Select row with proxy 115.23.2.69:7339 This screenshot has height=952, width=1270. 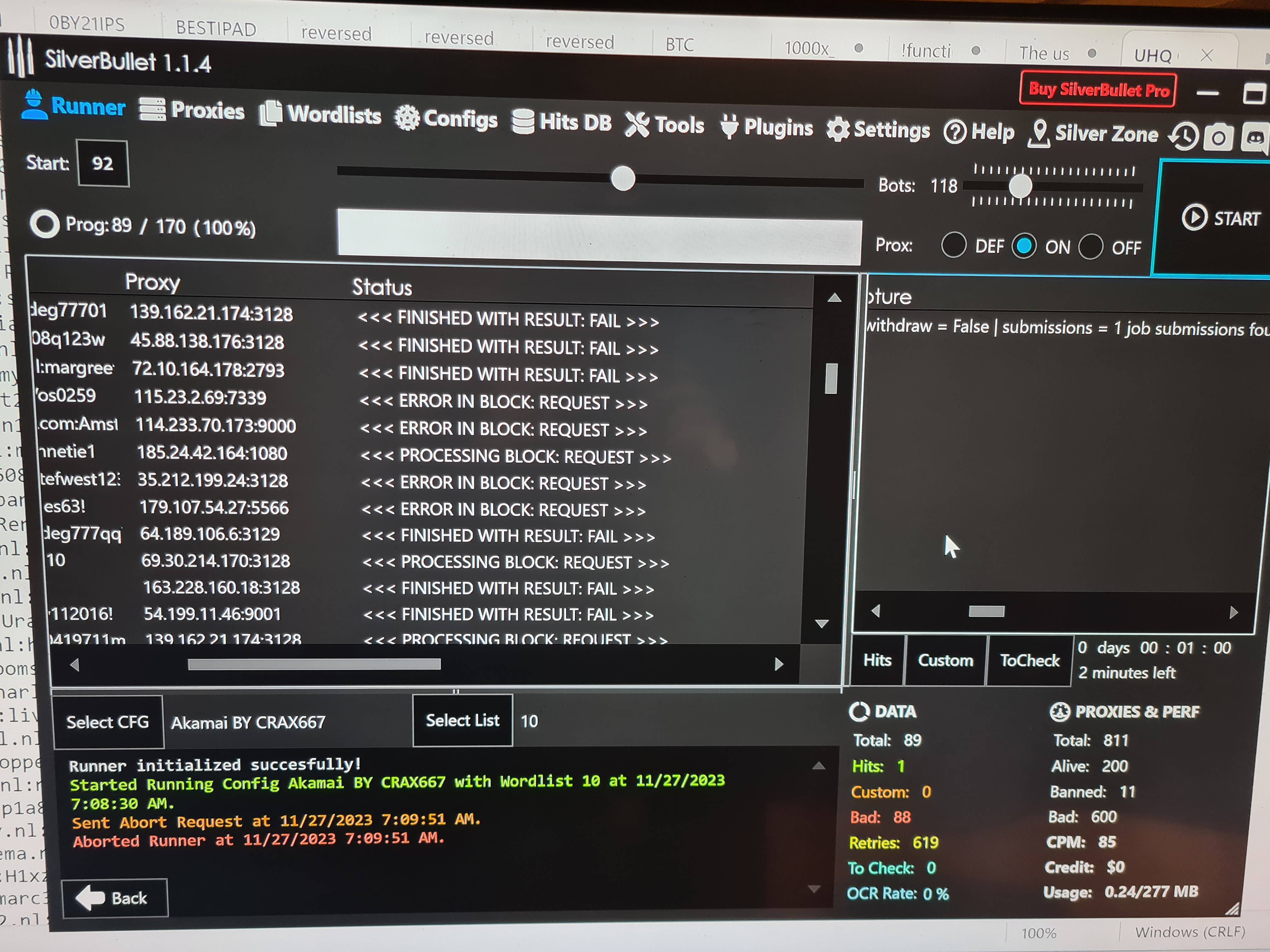[x=421, y=399]
